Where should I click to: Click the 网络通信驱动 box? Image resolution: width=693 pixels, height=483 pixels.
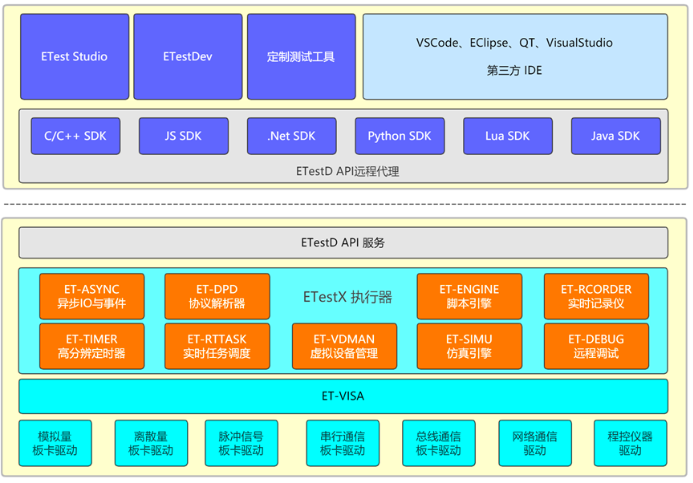point(535,443)
